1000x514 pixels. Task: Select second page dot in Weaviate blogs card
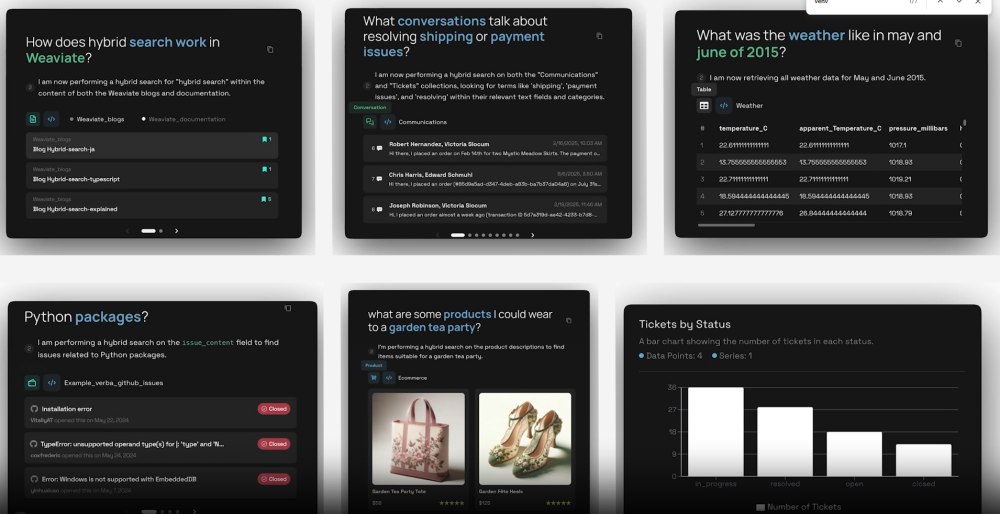161,231
